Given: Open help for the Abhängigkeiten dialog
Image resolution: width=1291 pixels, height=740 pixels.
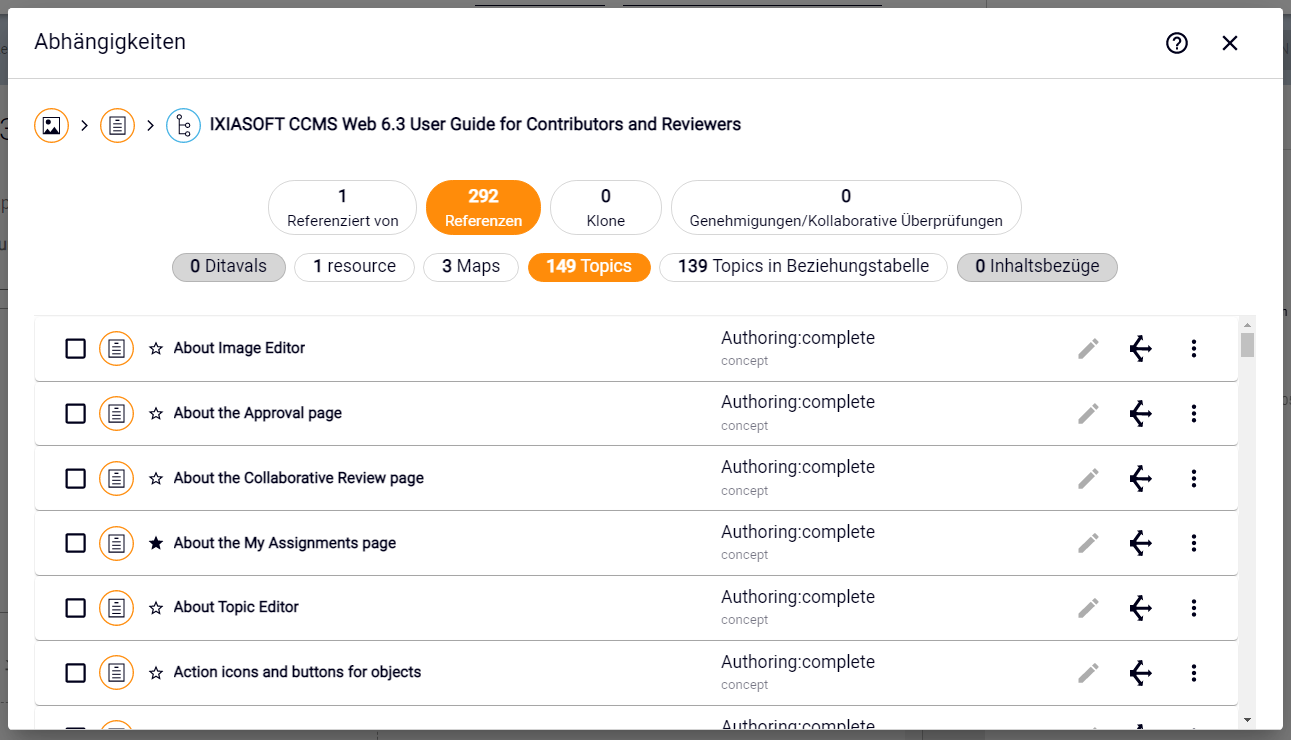Looking at the screenshot, I should click(1177, 43).
